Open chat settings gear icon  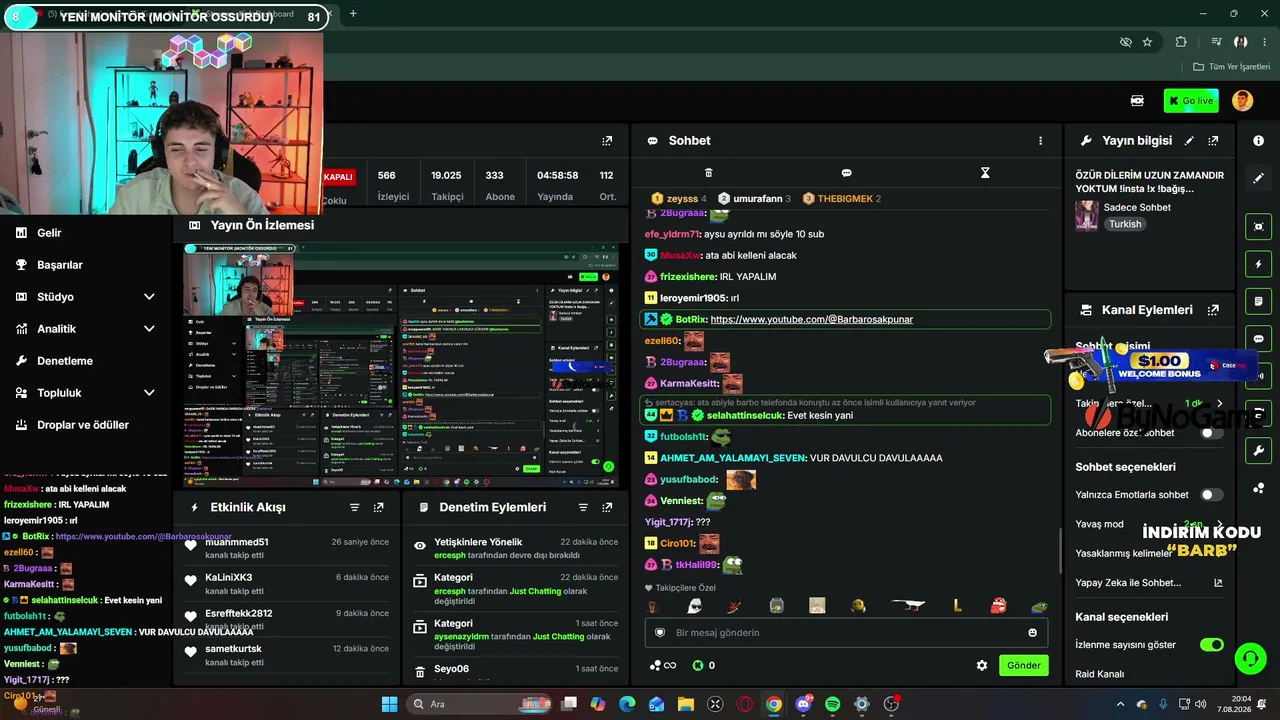pos(982,665)
